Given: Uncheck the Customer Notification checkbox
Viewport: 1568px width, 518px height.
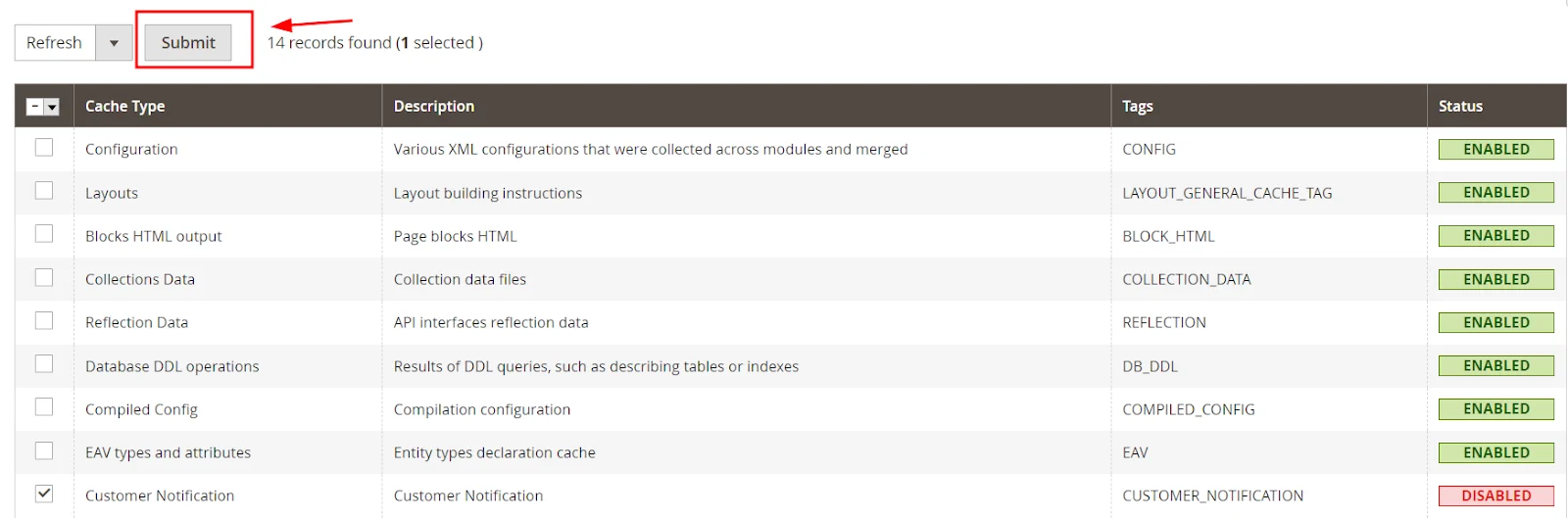Looking at the screenshot, I should (44, 494).
